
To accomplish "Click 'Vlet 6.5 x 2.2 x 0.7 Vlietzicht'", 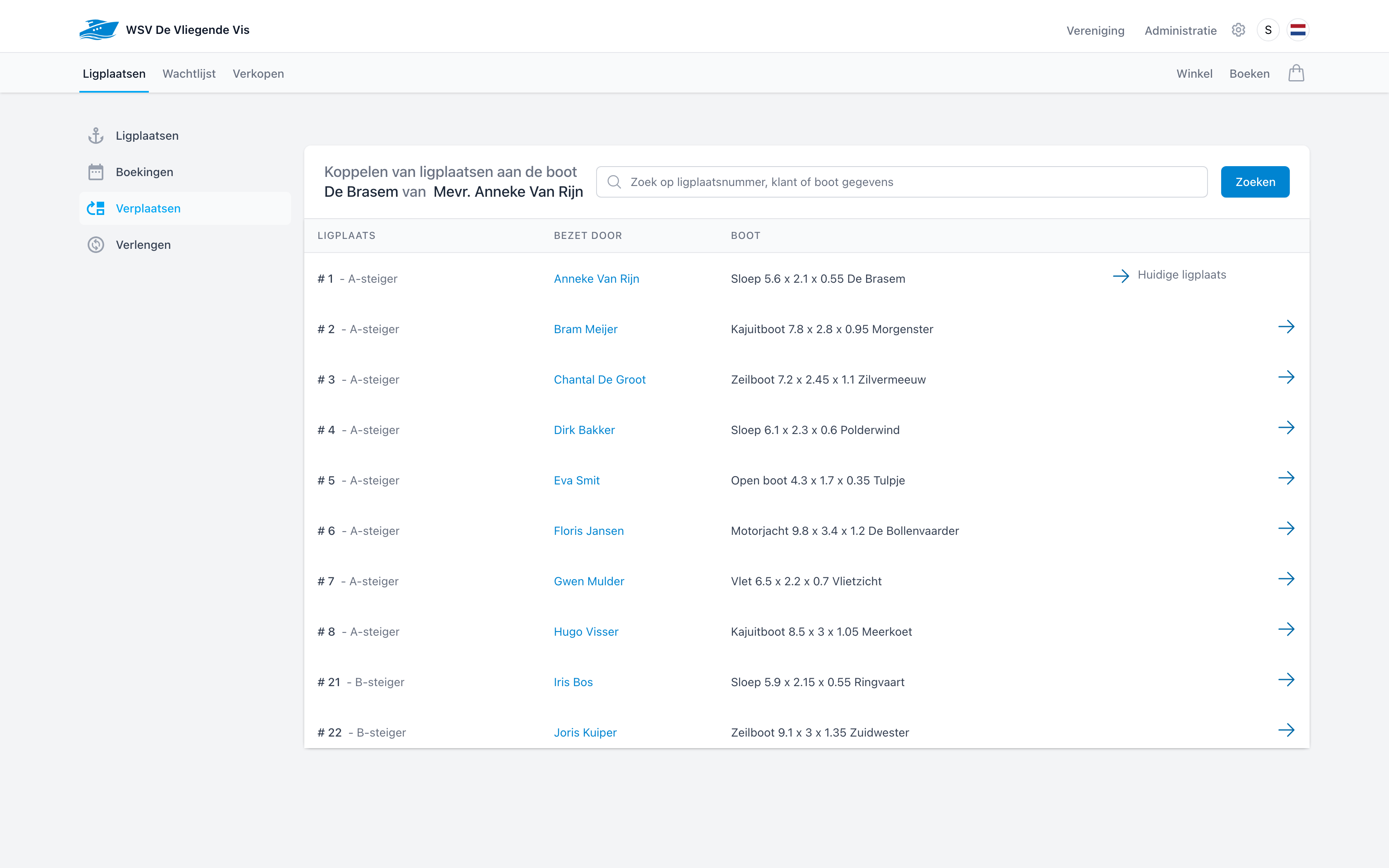I will (807, 581).
